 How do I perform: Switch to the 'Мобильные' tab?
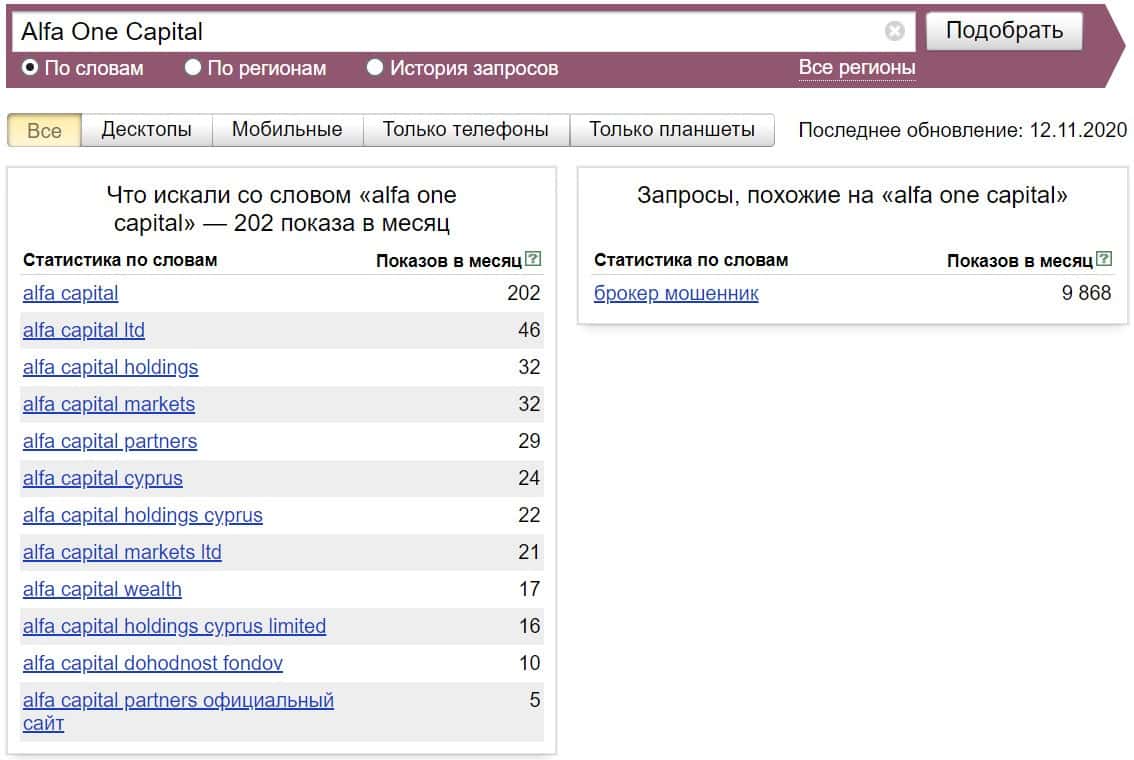pyautogui.click(x=287, y=130)
